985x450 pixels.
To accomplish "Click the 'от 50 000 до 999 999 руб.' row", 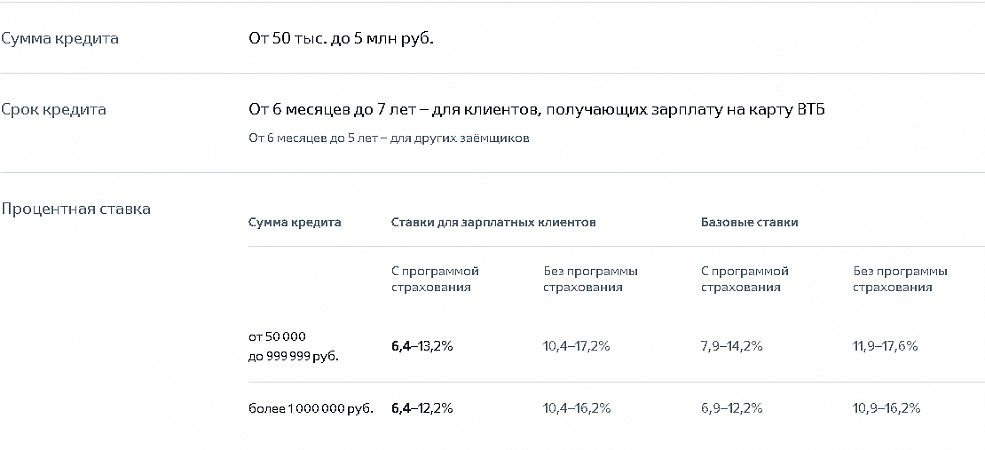I will pyautogui.click(x=293, y=346).
